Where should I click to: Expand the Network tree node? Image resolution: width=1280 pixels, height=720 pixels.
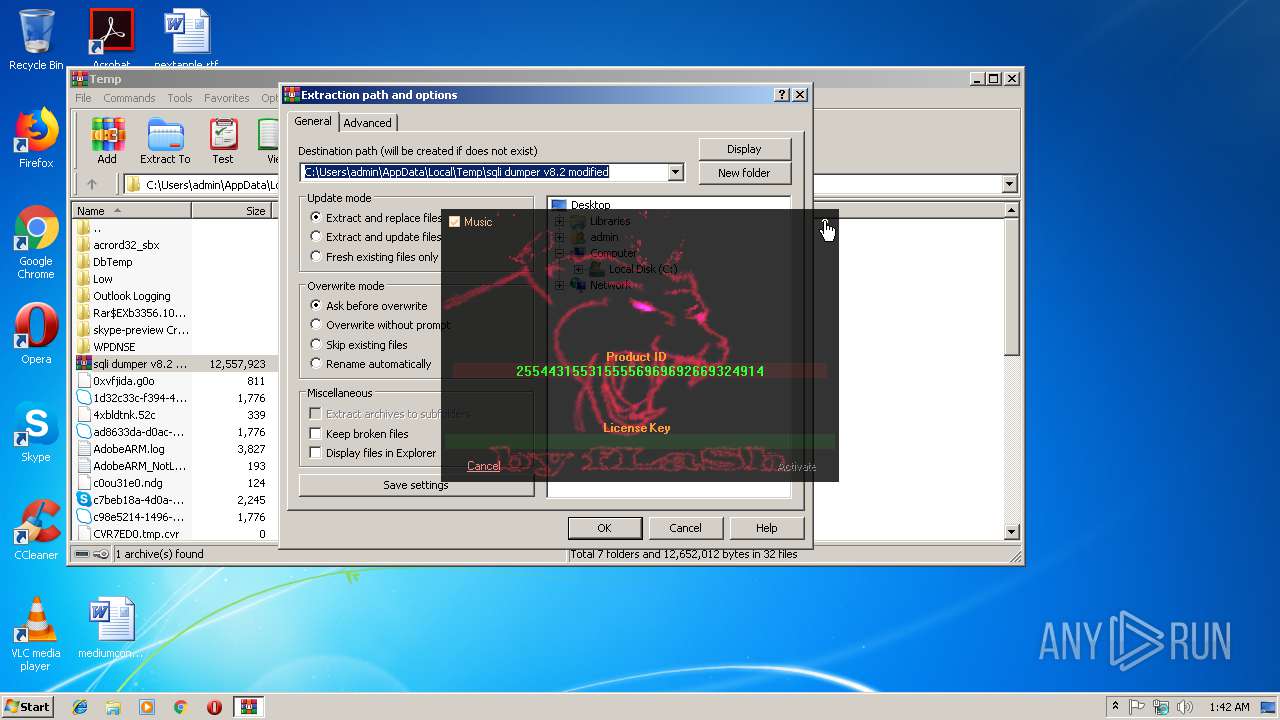(559, 285)
